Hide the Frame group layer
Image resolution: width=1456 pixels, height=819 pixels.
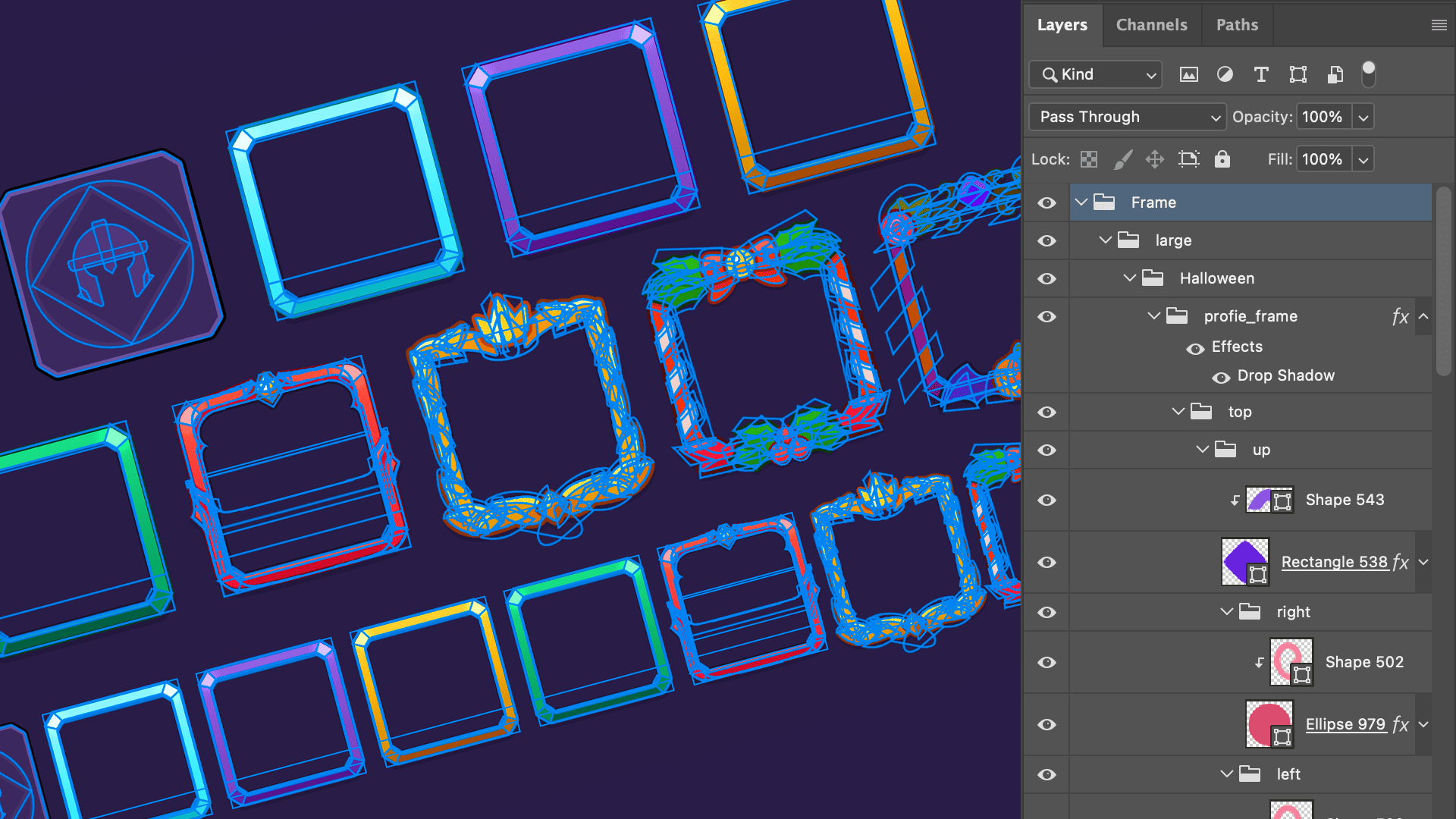pos(1046,203)
